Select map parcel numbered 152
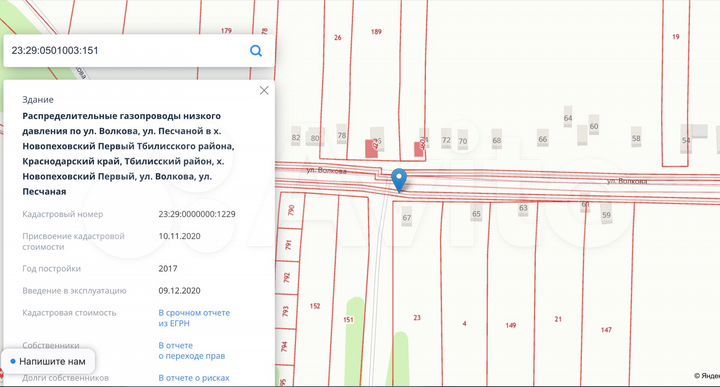Screen dimensions: 720x387 point(315,306)
